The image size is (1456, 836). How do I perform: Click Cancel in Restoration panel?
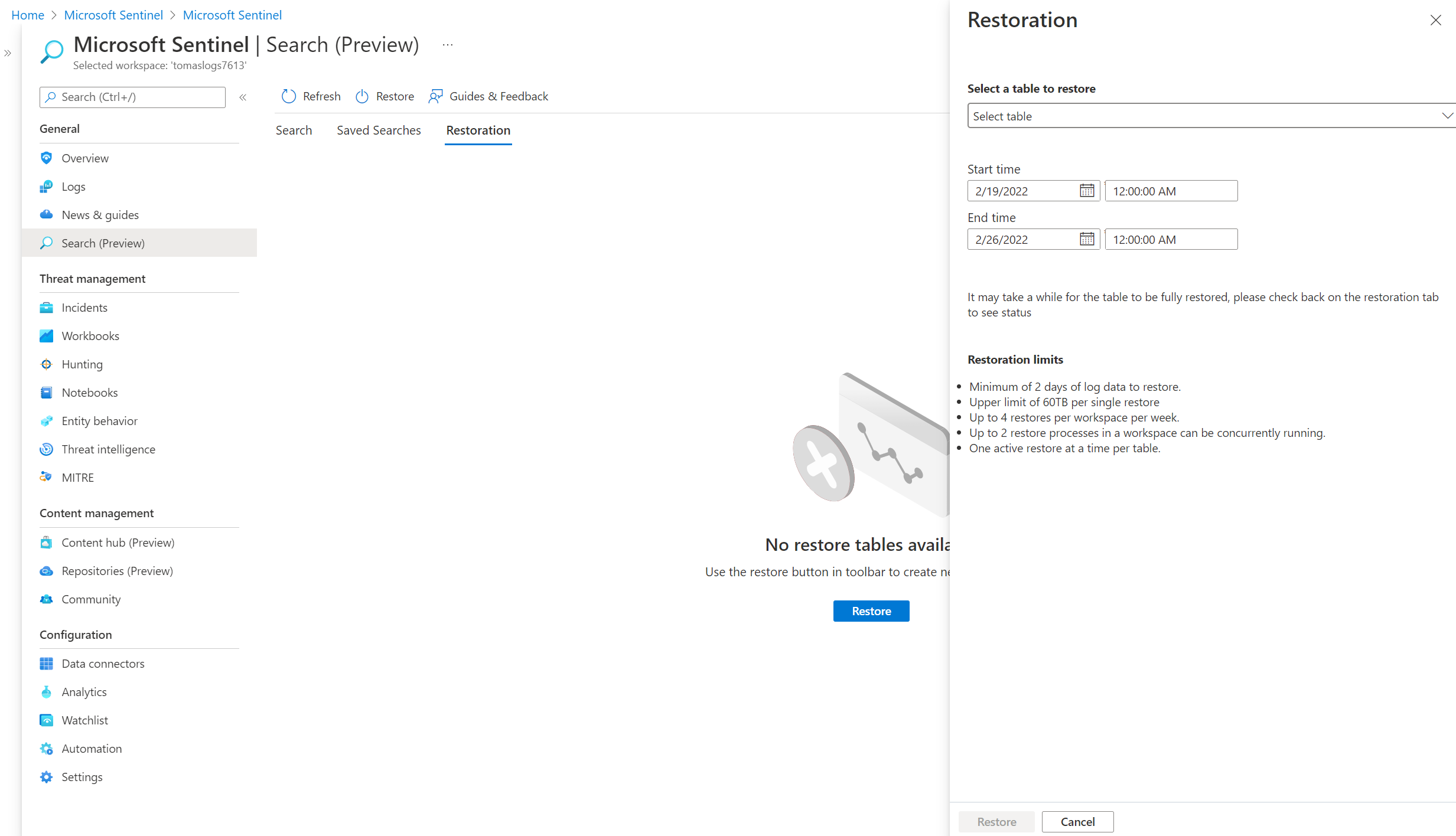click(x=1077, y=822)
